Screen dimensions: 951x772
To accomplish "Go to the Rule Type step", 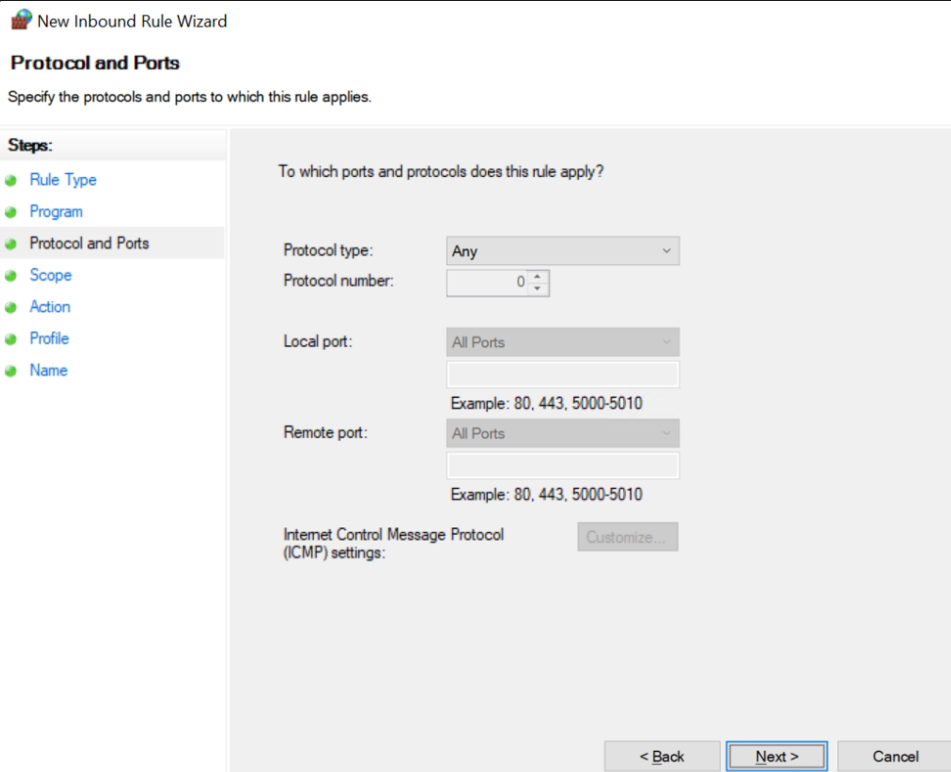I will tap(63, 180).
